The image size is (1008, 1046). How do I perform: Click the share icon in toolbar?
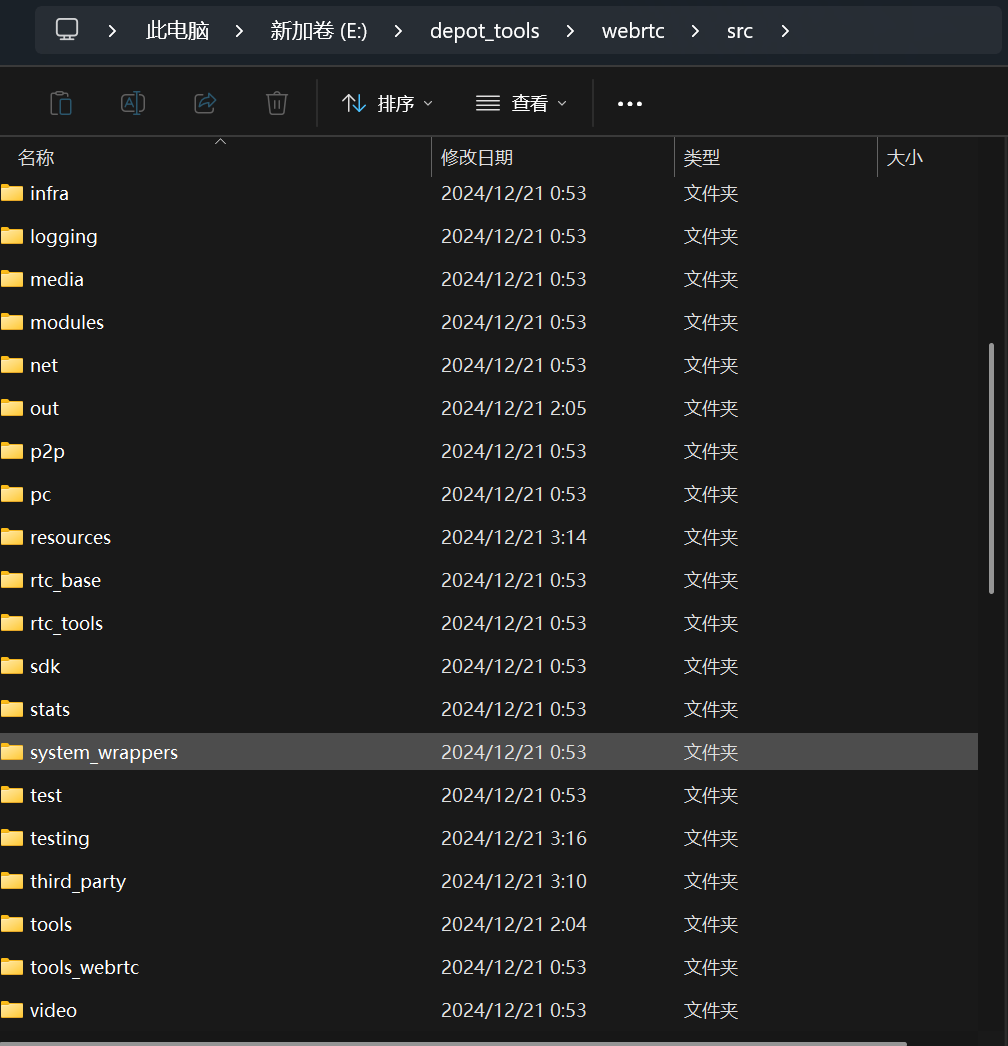click(x=205, y=103)
